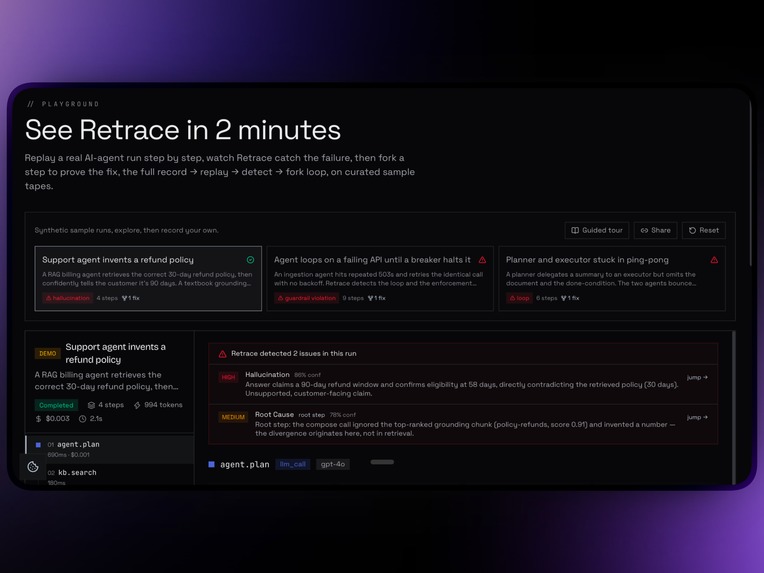
Task: Click the llm_call tag
Action: [x=293, y=464]
